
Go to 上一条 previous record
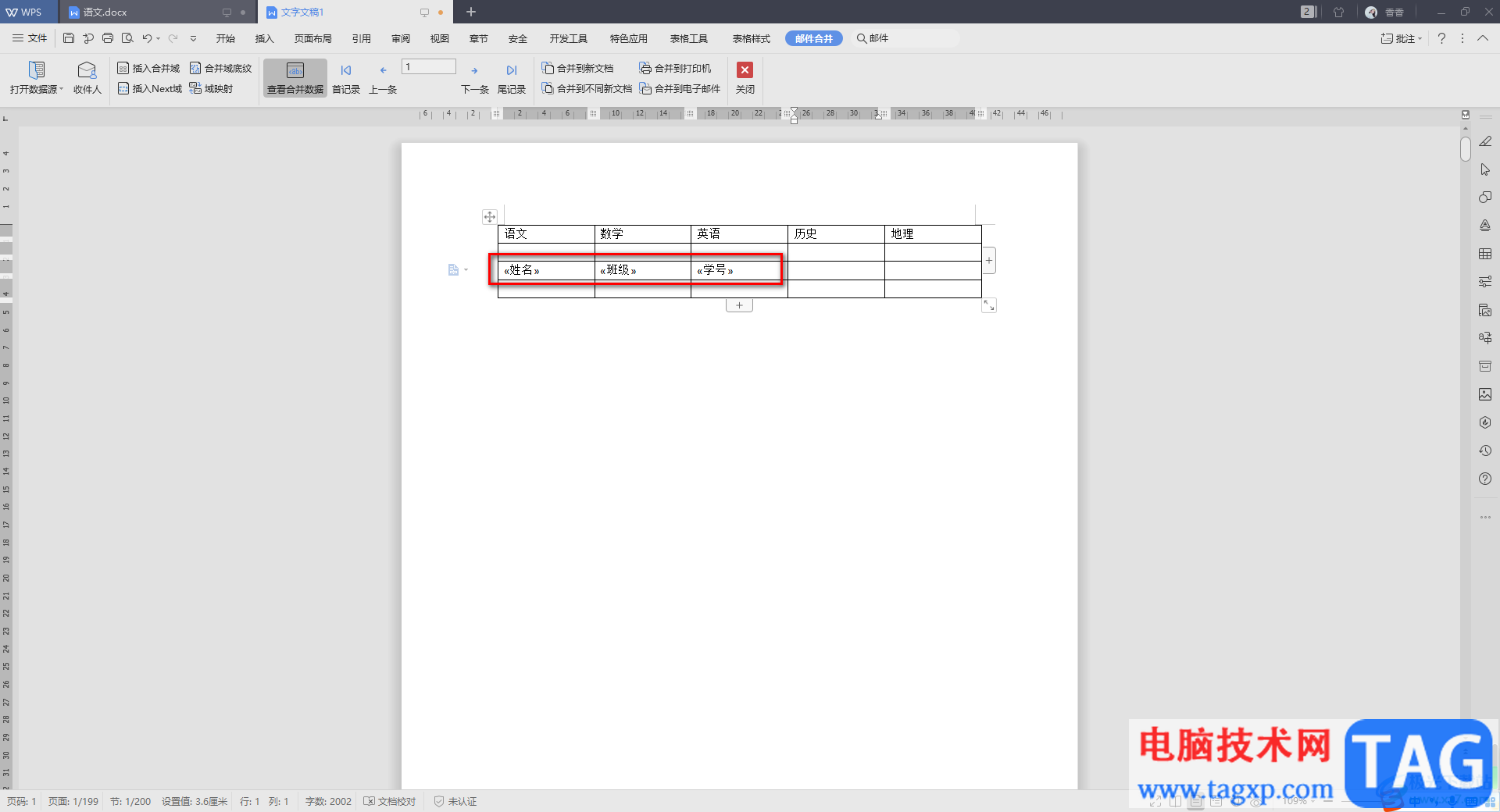tap(383, 79)
